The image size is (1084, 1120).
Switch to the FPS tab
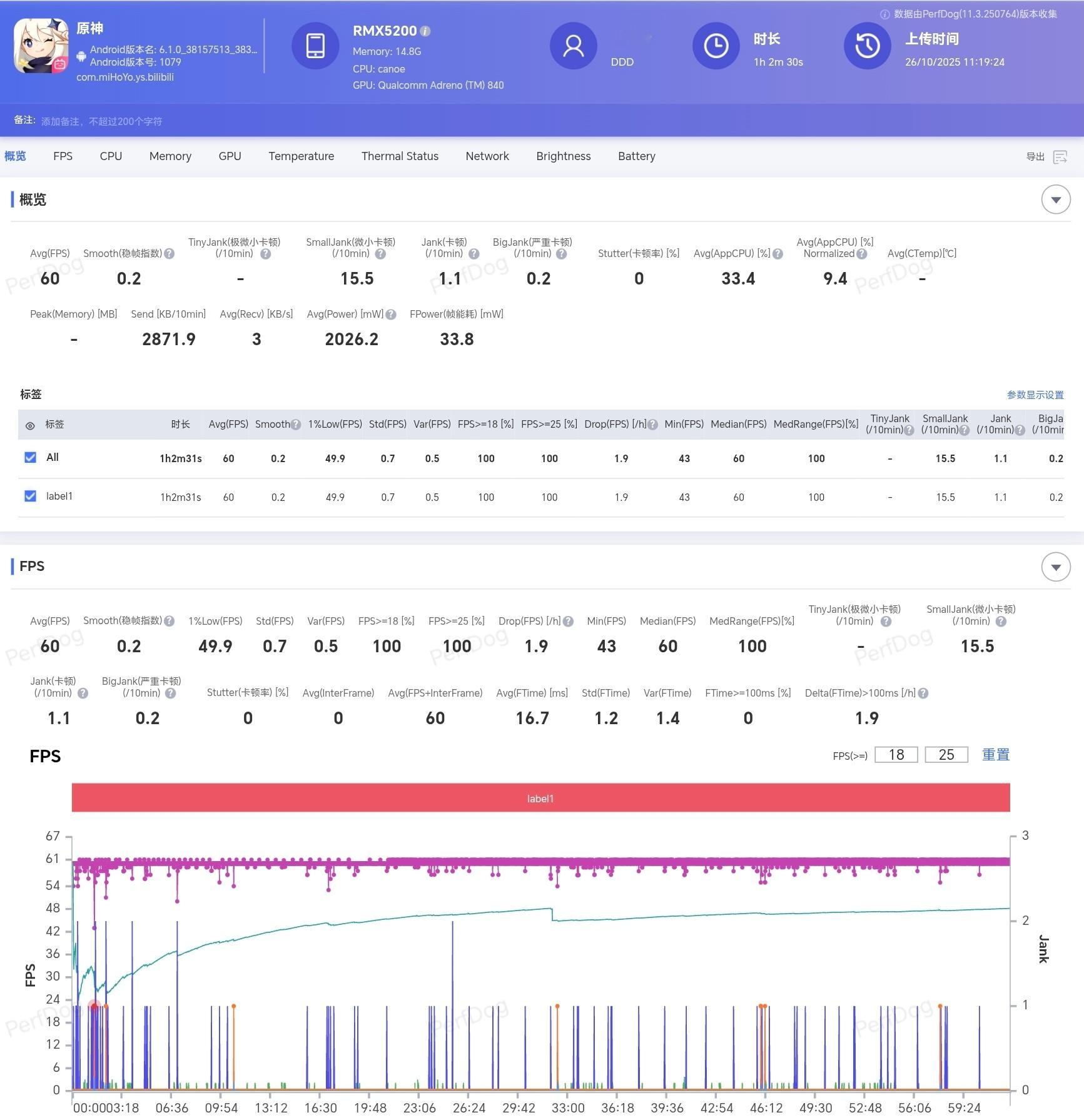coord(63,156)
